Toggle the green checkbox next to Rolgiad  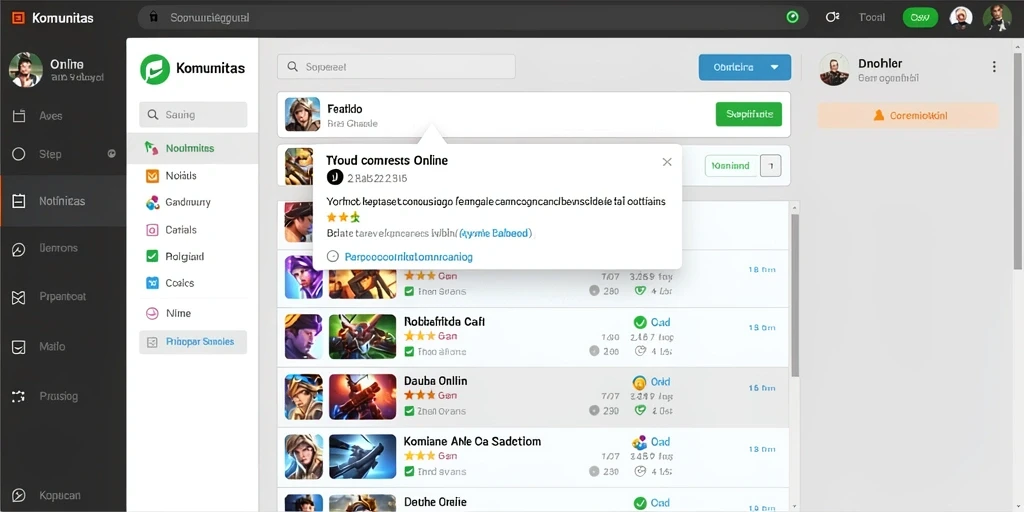[152, 256]
